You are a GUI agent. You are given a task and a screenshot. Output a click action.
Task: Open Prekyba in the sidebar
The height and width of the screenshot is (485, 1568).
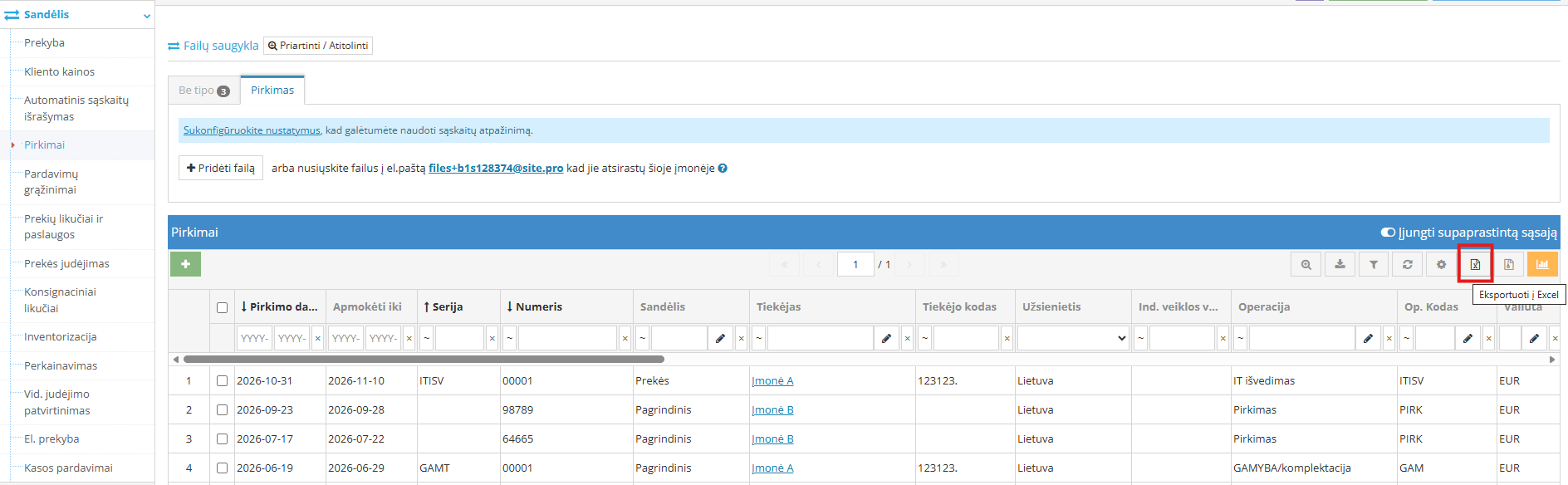coord(44,43)
